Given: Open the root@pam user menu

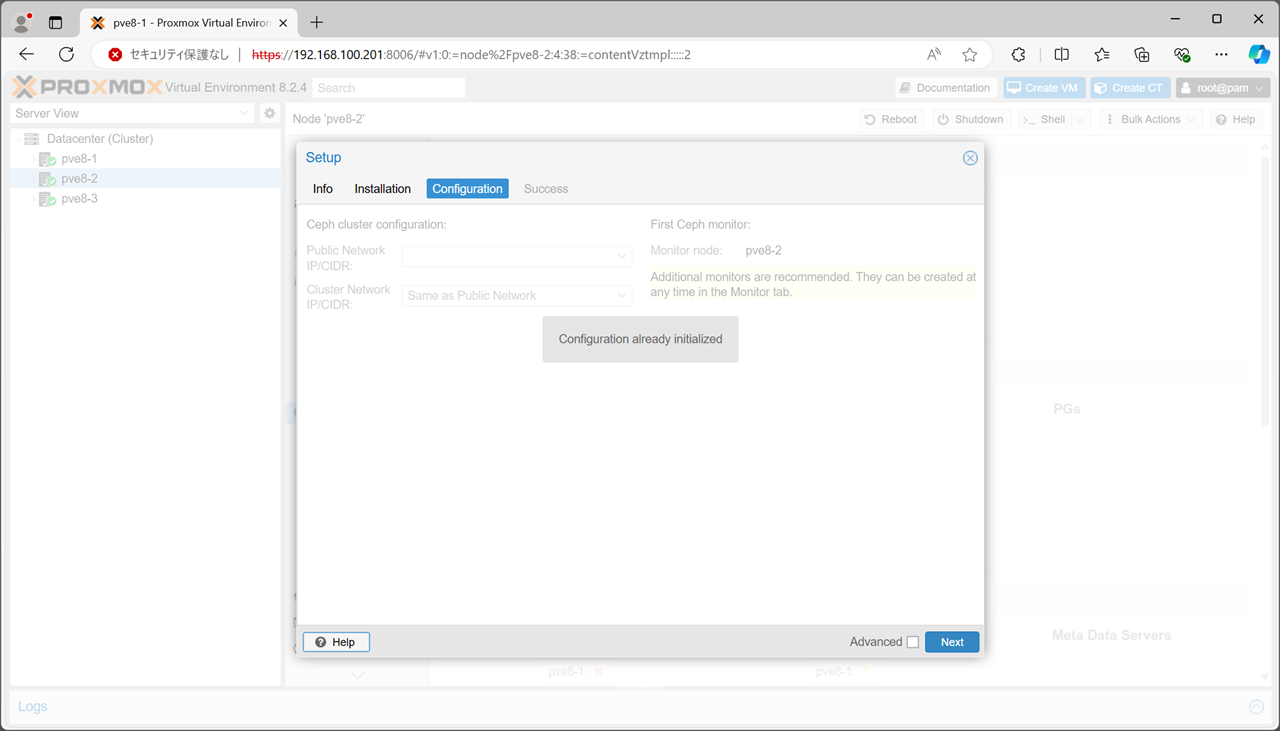Looking at the screenshot, I should click(1222, 88).
